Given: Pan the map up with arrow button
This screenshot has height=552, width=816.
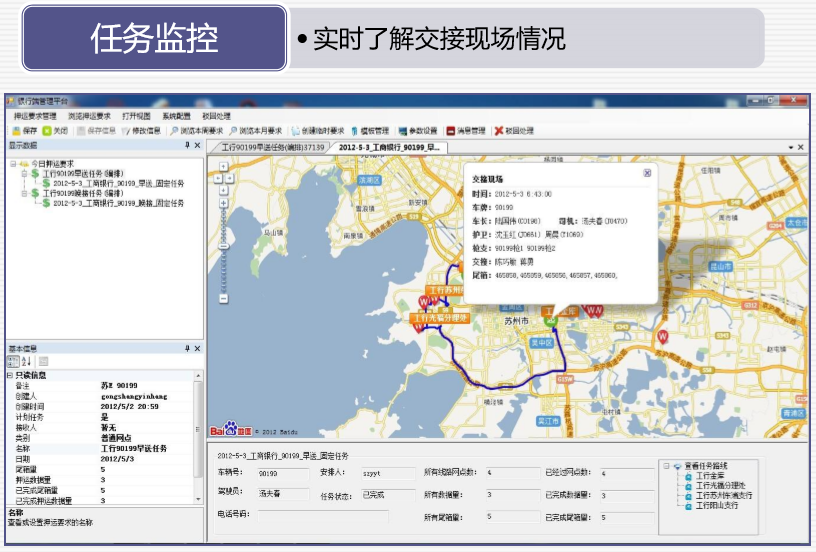Looking at the screenshot, I should click(223, 166).
